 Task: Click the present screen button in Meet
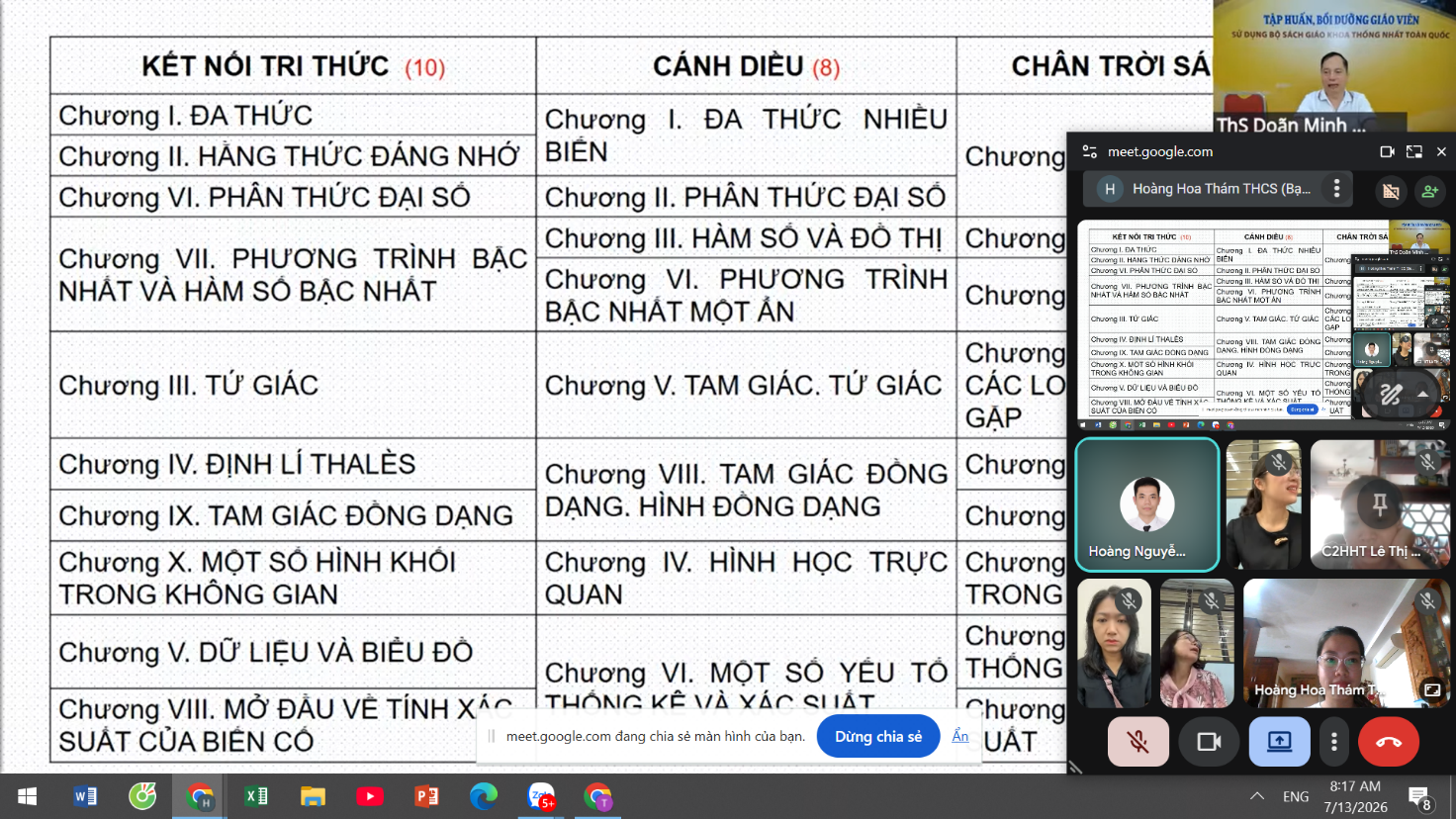pos(1280,741)
